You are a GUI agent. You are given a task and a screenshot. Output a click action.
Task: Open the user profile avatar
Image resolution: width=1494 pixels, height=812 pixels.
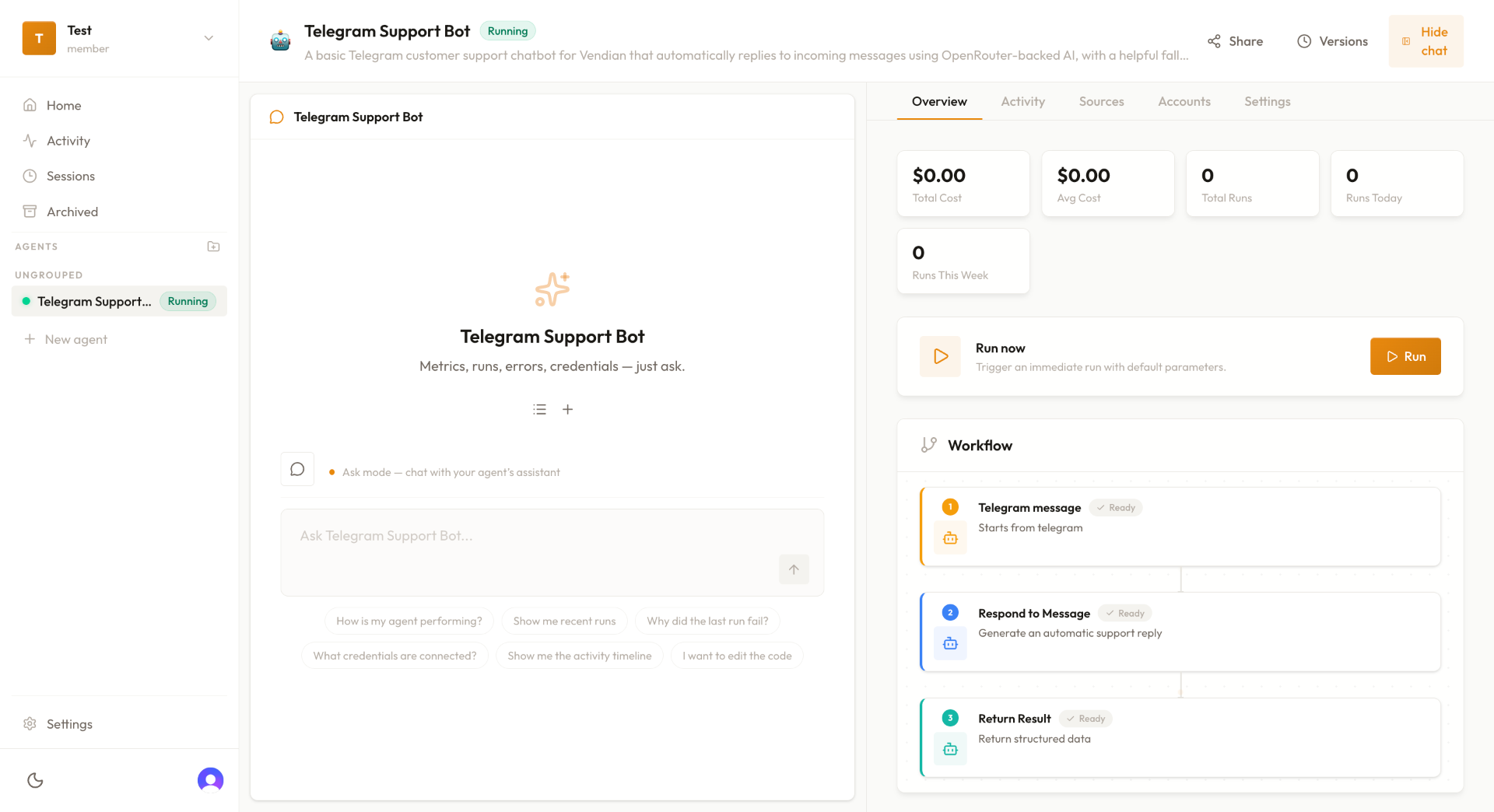point(210,779)
